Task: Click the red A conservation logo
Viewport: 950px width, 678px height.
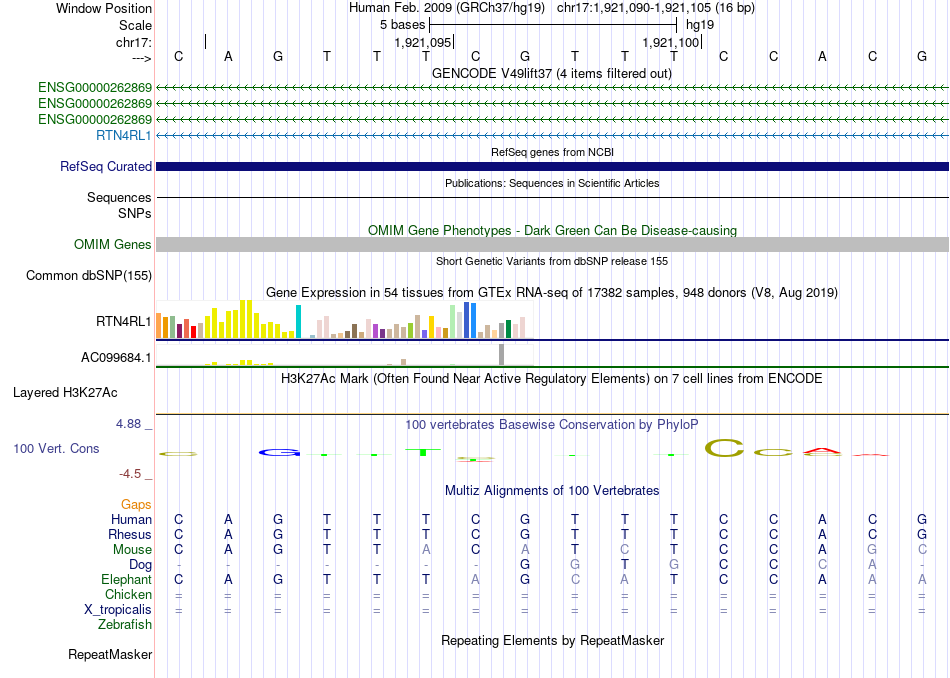Action: pyautogui.click(x=822, y=451)
